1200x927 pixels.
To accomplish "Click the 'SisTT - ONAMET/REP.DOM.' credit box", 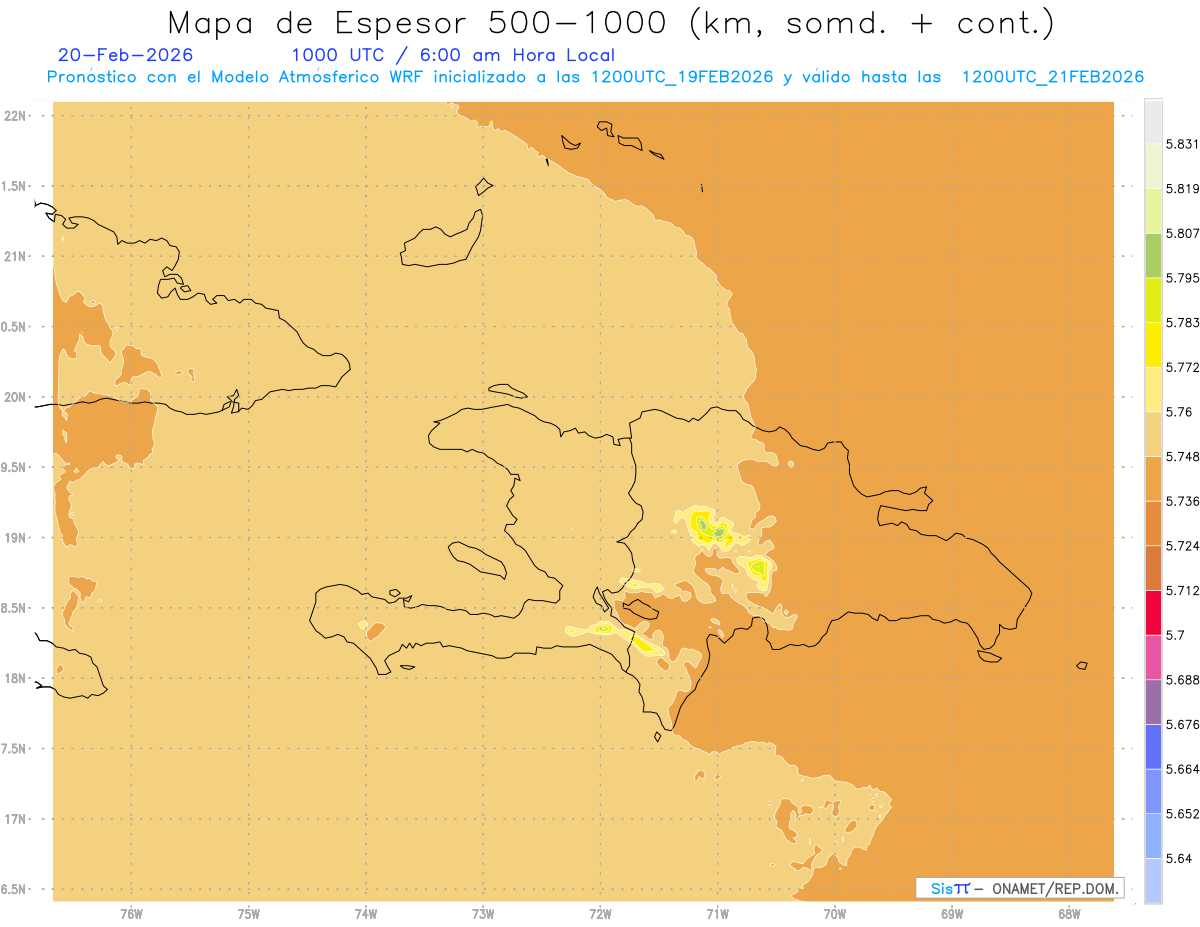I will 1020,888.
